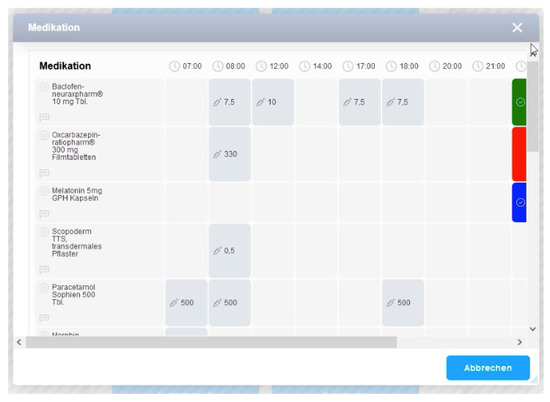Click the round icon beside Baclofen-neuraxpharm

44,87
